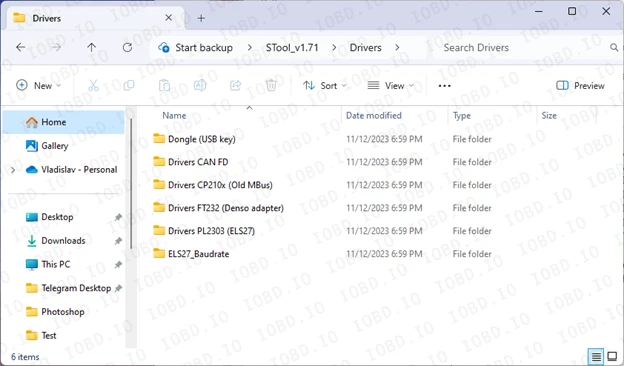Click the pin icon beside This PC
The image size is (624, 366).
pyautogui.click(x=118, y=265)
